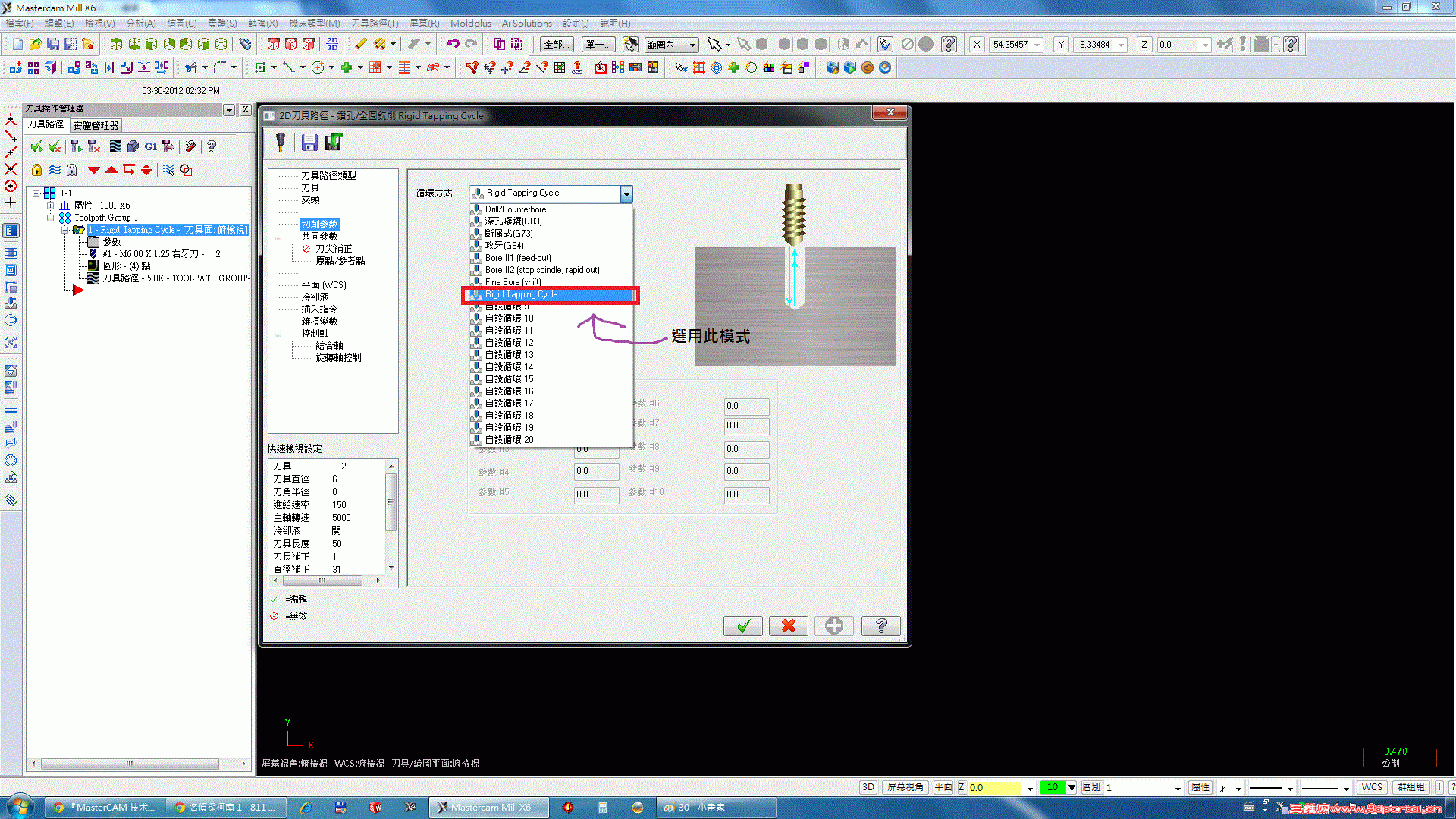Click the green color swatch labeled 10
1456x819 pixels.
click(1052, 787)
